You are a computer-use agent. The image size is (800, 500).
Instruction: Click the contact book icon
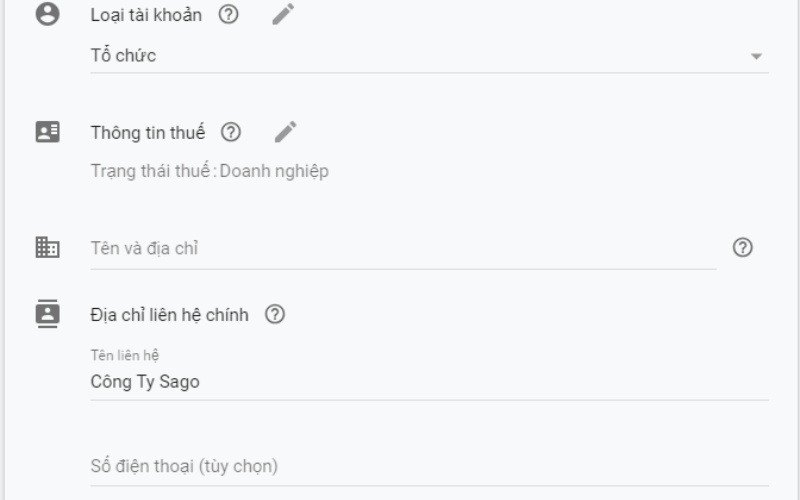[x=47, y=314]
